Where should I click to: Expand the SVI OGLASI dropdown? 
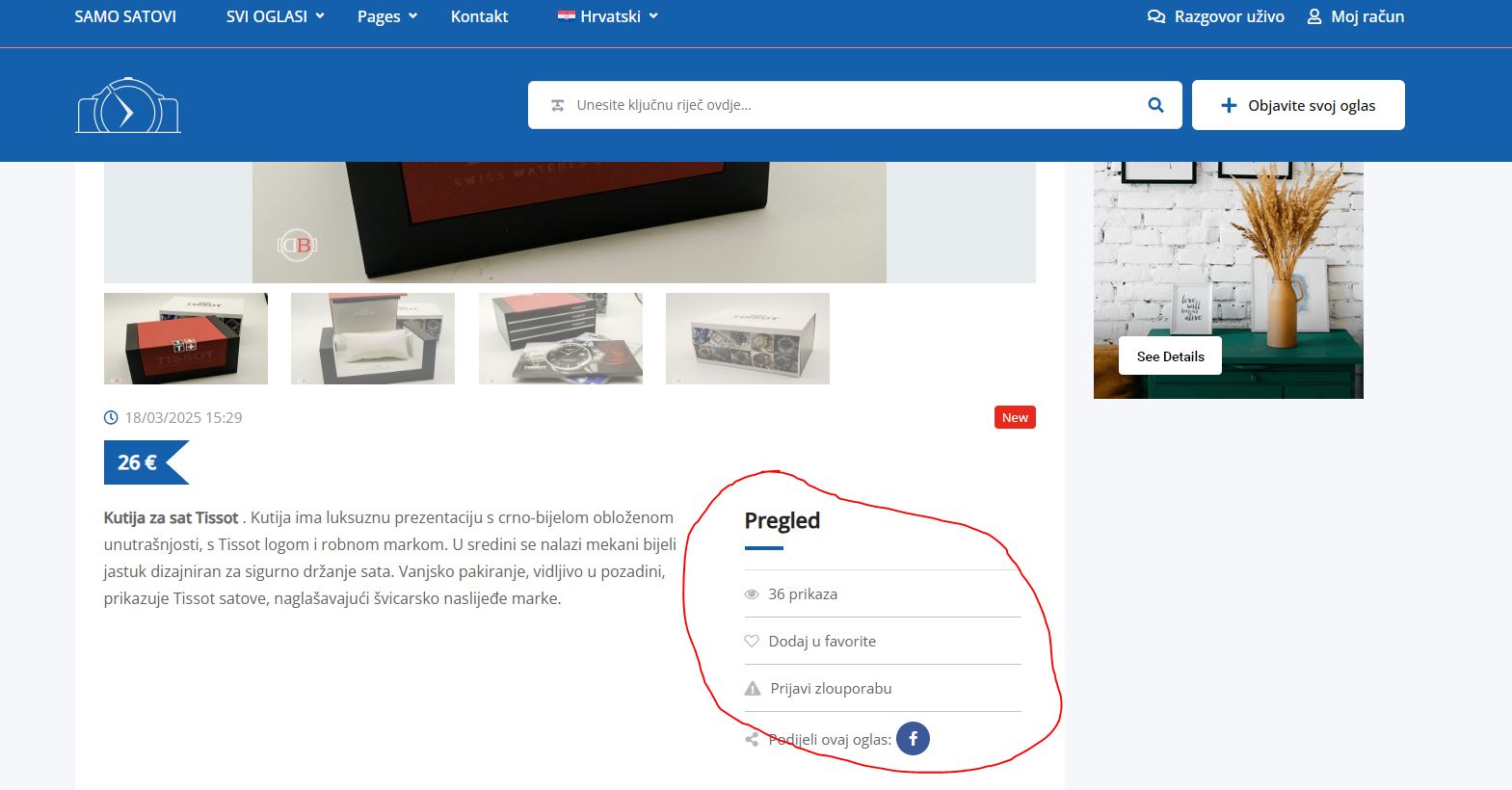[x=275, y=16]
